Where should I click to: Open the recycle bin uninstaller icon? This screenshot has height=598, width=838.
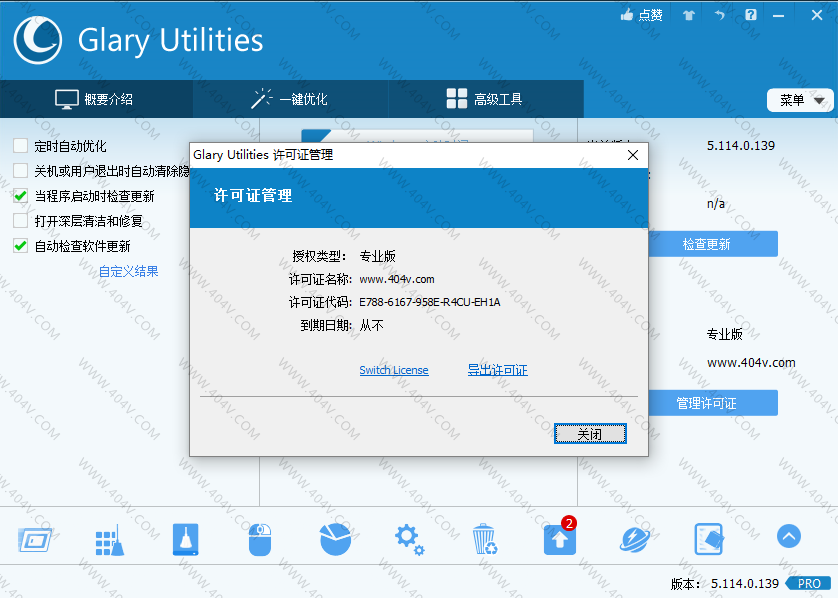click(x=484, y=539)
